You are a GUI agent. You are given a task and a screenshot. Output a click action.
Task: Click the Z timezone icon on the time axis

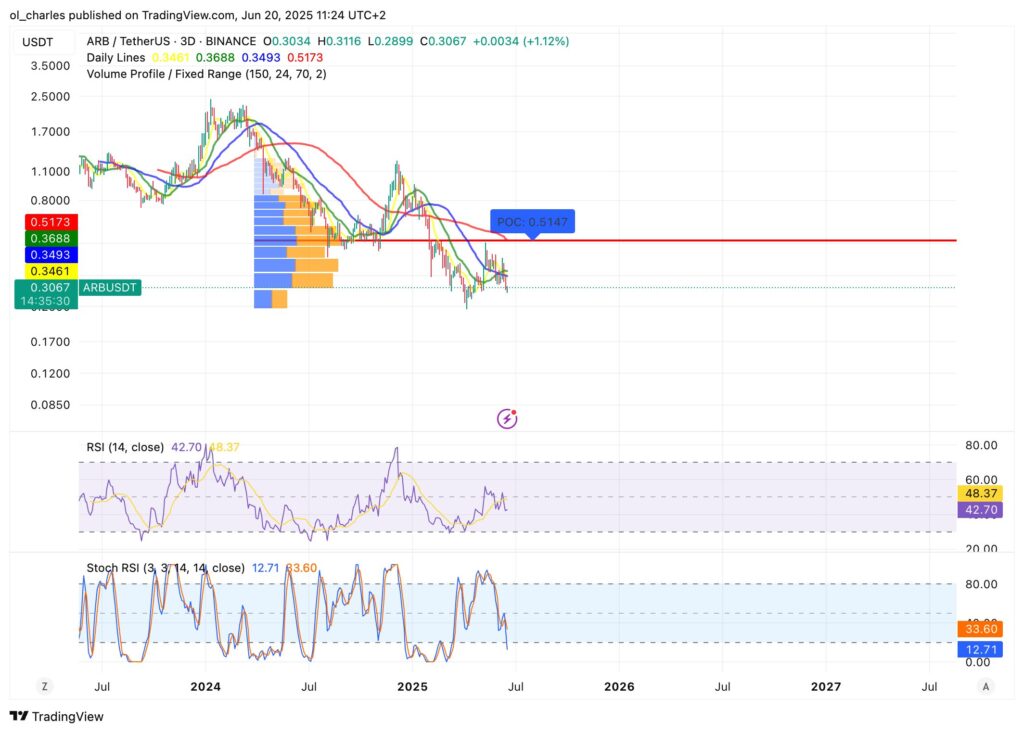coord(44,686)
